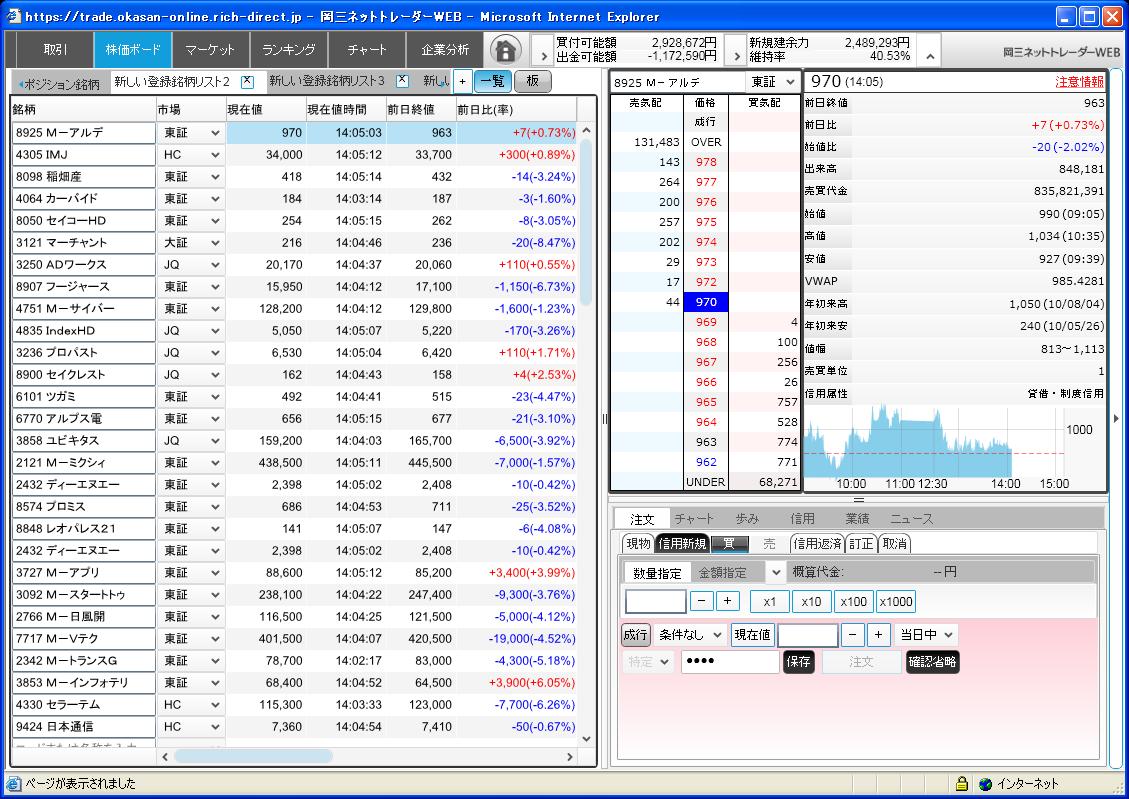Image resolution: width=1129 pixels, height=799 pixels.
Task: Click the quantity input field
Action: 655,601
